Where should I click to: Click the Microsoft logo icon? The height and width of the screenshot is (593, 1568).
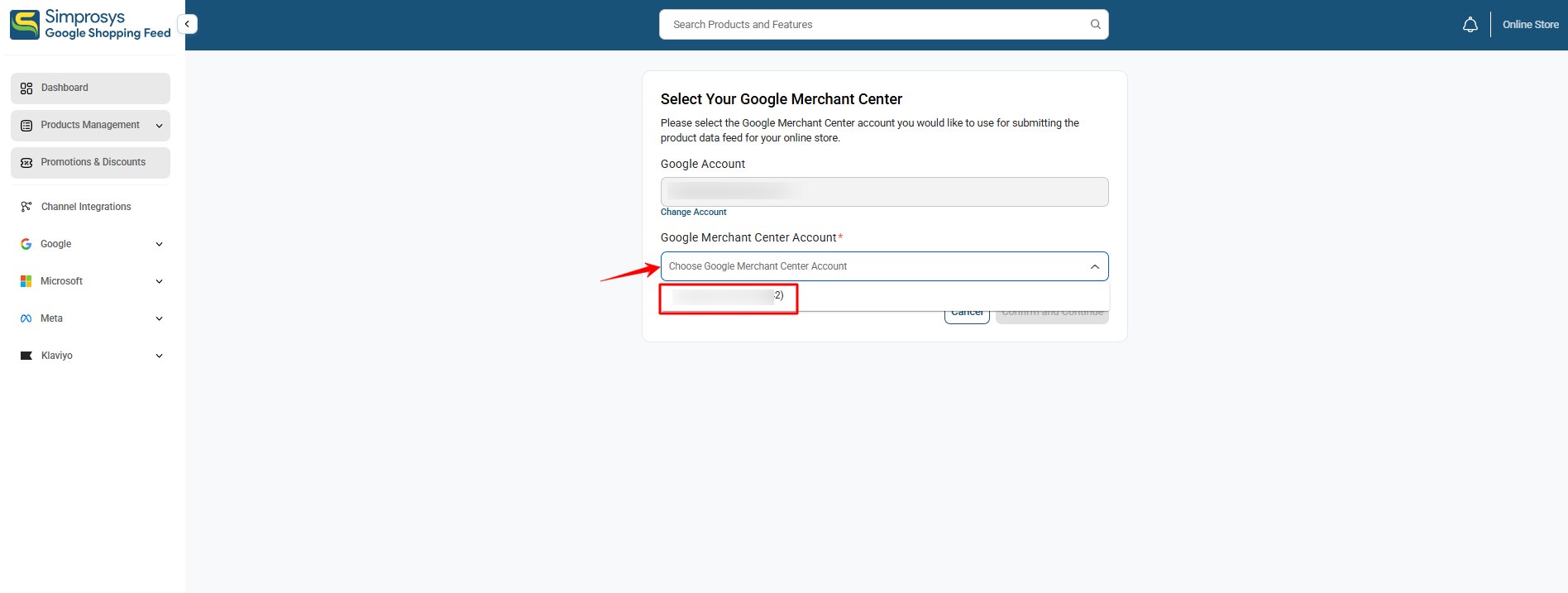pyautogui.click(x=26, y=281)
